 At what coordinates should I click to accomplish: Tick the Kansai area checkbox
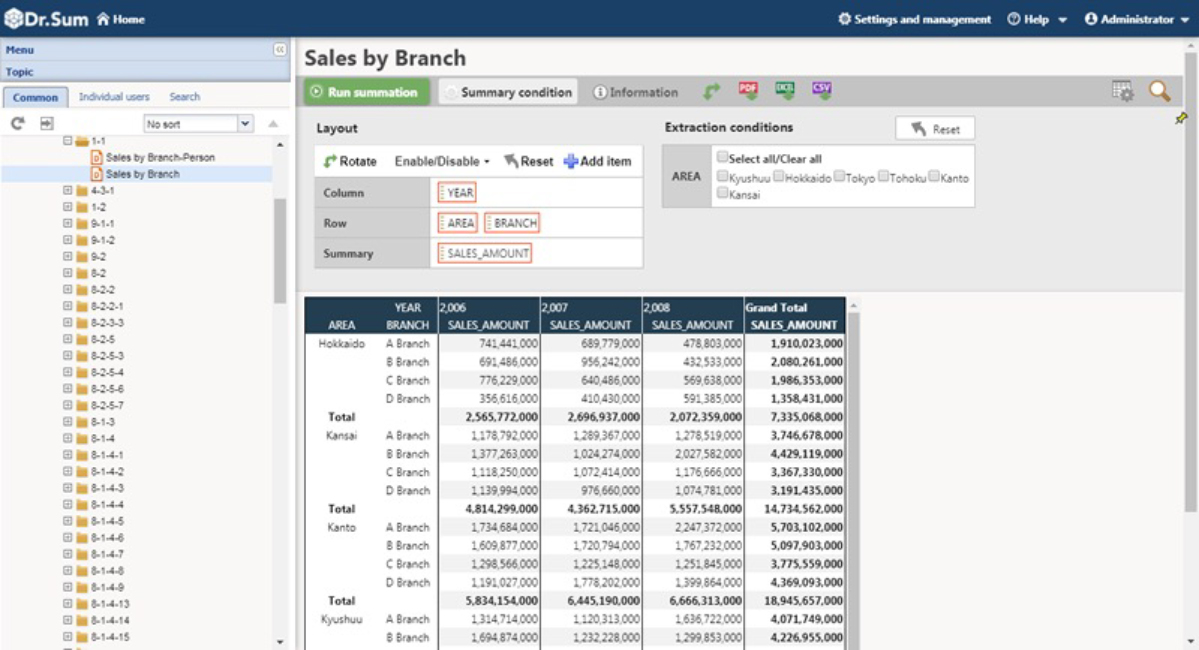click(x=723, y=194)
